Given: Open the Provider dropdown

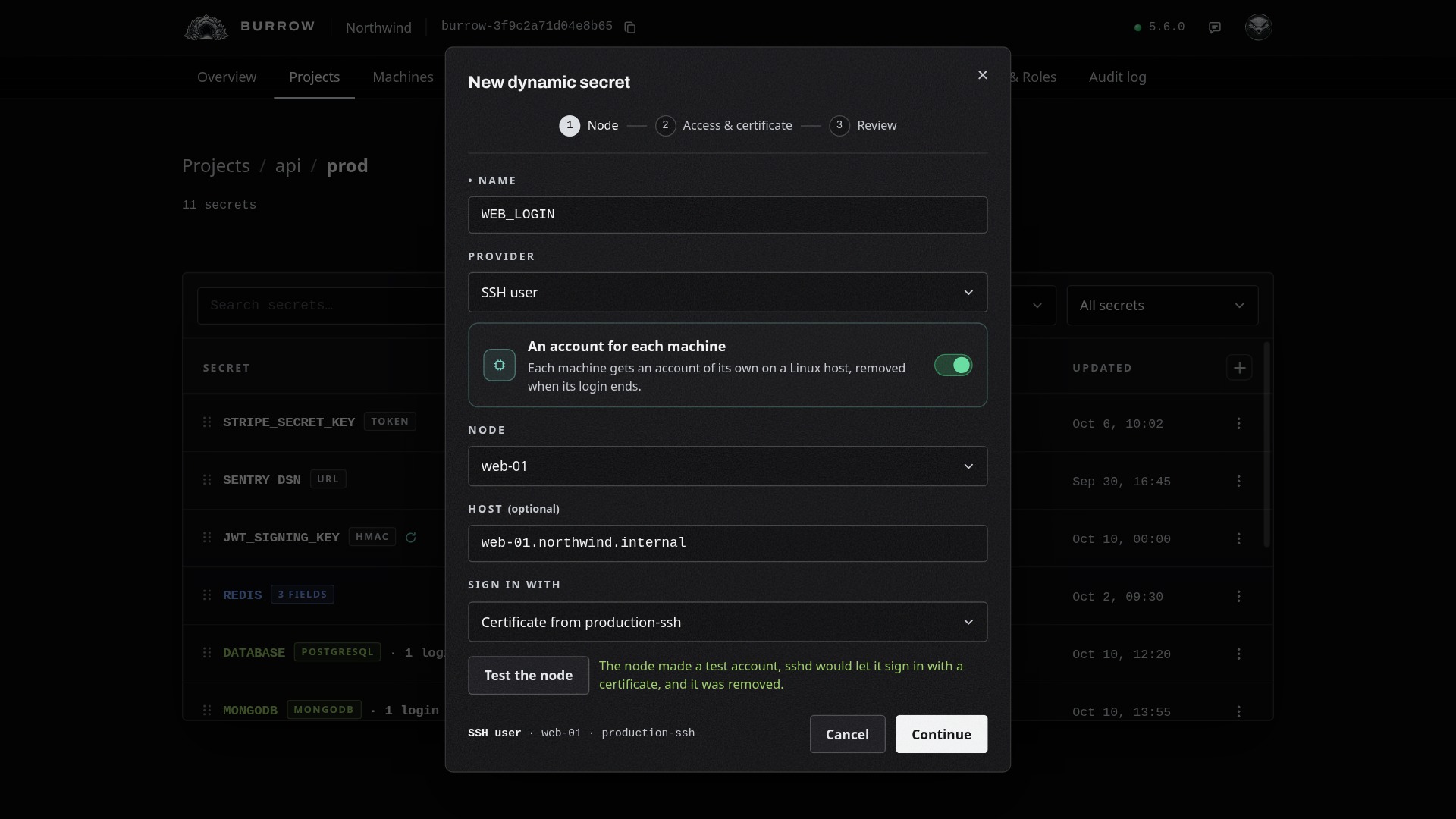Looking at the screenshot, I should 728,293.
